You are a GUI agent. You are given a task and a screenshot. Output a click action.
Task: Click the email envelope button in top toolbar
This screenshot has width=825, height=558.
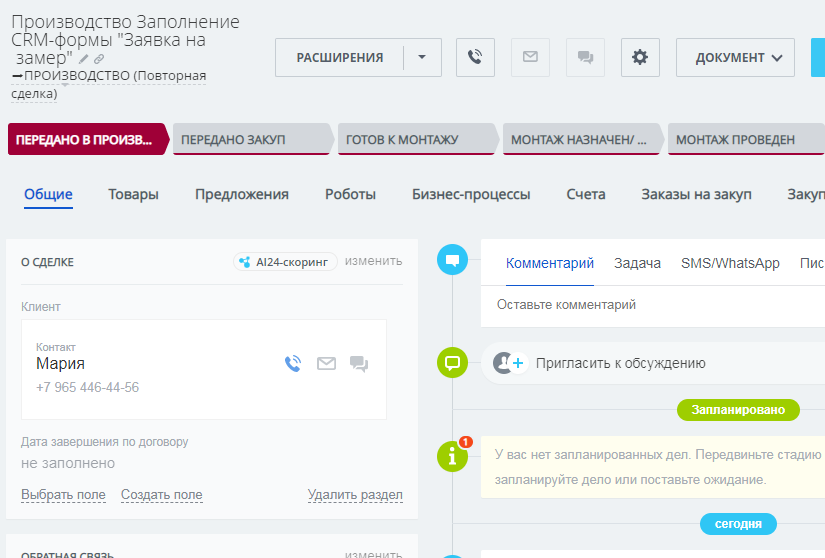pyautogui.click(x=530, y=57)
